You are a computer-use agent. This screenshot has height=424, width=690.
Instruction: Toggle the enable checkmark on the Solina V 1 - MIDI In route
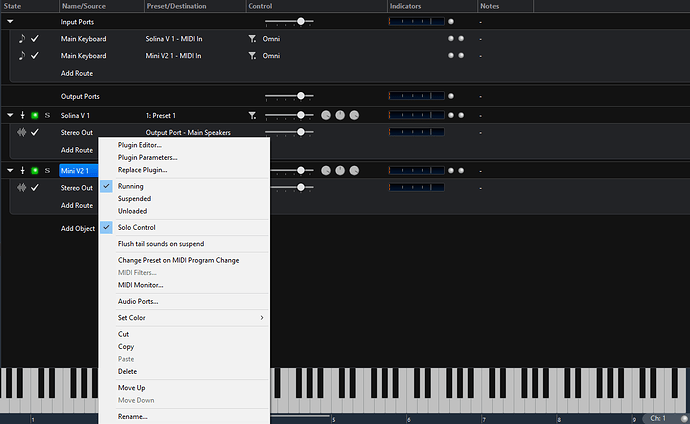tap(35, 39)
